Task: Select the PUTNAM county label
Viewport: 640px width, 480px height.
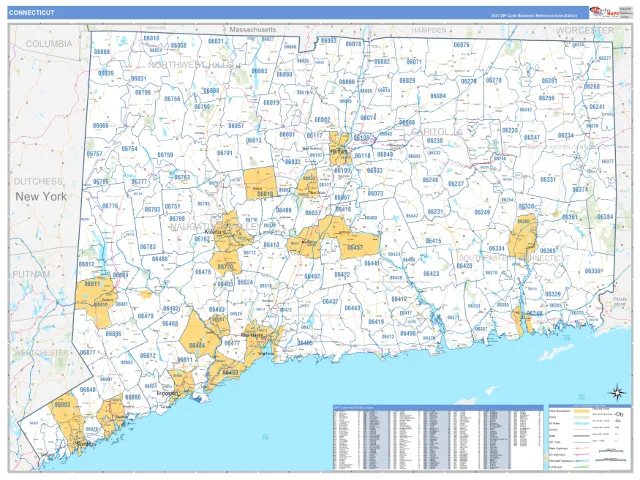Action: click(31, 274)
